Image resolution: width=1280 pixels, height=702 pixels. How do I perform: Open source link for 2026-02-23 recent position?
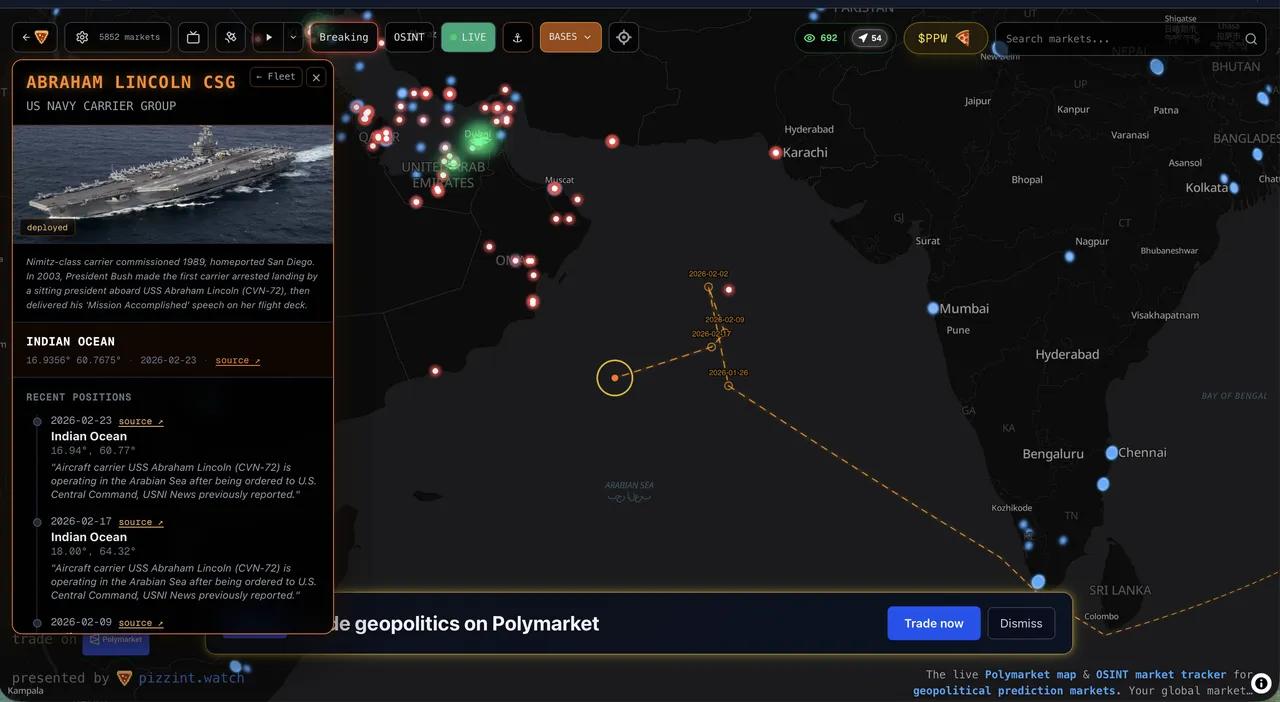(141, 421)
